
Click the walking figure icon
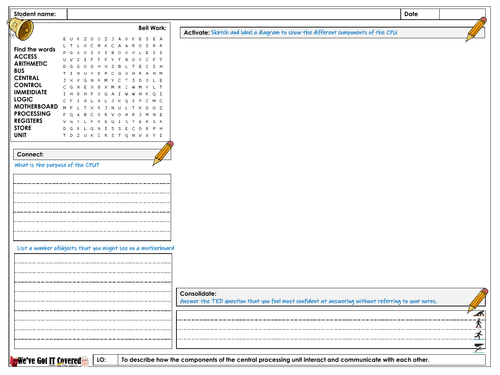479,323
